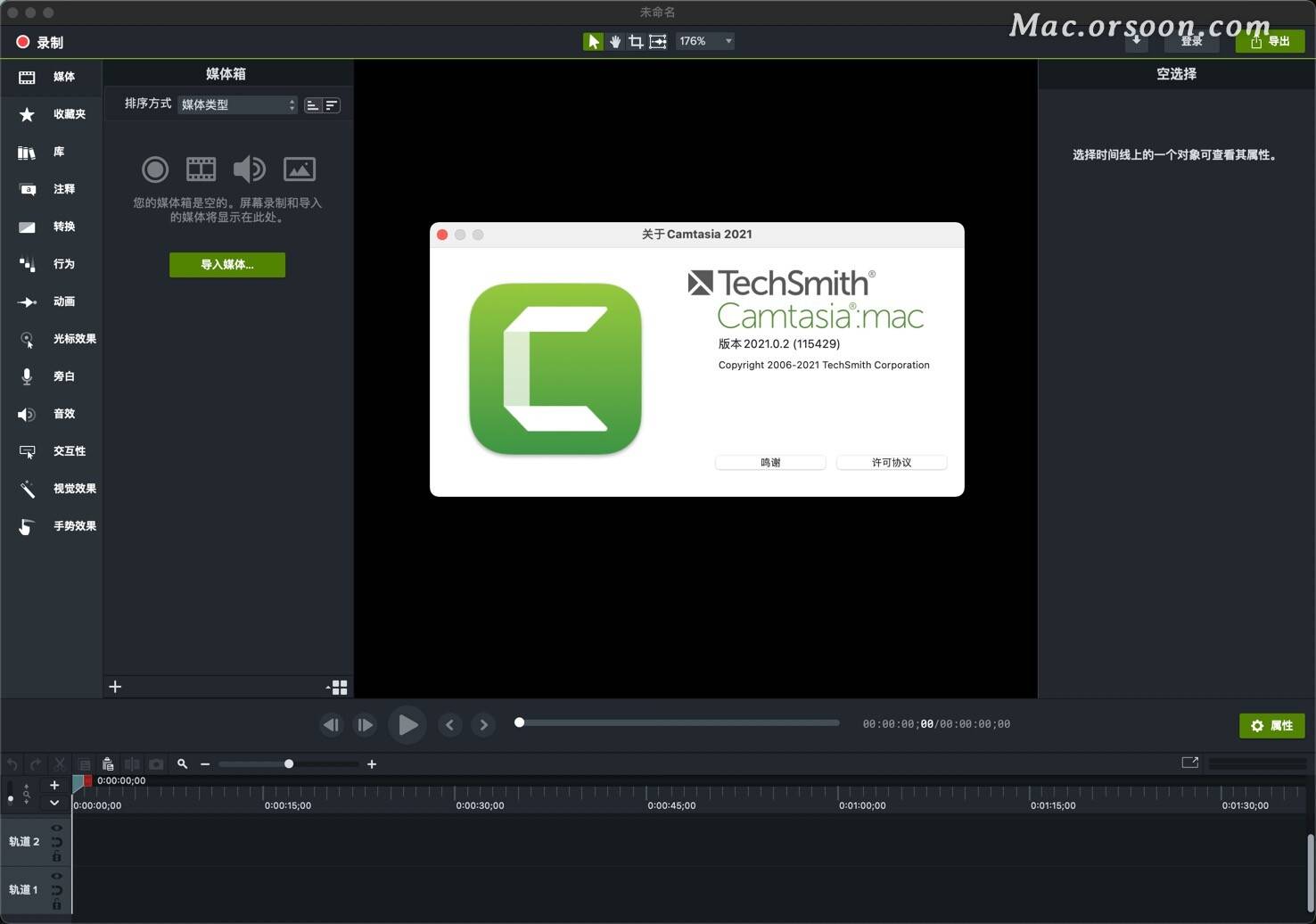
Task: Click the camera snapshot icon in the timeline toolbar
Action: click(156, 764)
